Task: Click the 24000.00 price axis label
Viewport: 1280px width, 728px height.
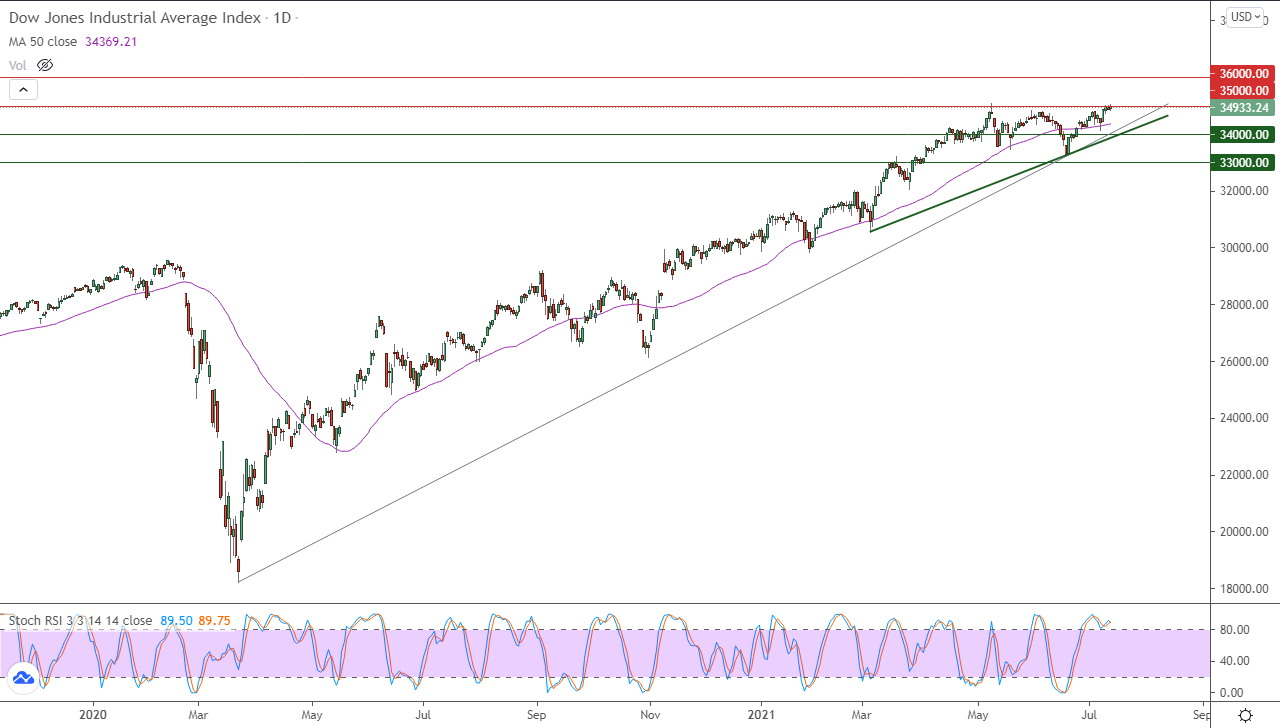Action: point(1243,418)
